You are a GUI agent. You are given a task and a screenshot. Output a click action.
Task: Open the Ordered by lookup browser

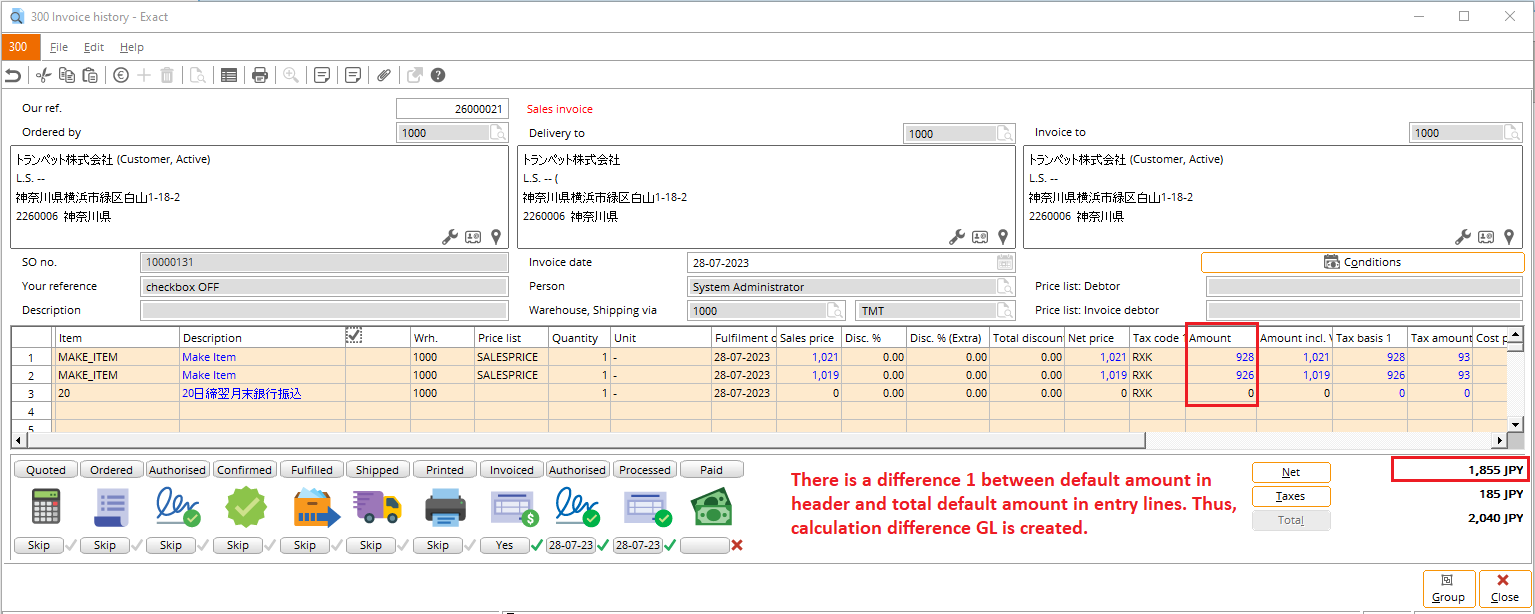497,133
